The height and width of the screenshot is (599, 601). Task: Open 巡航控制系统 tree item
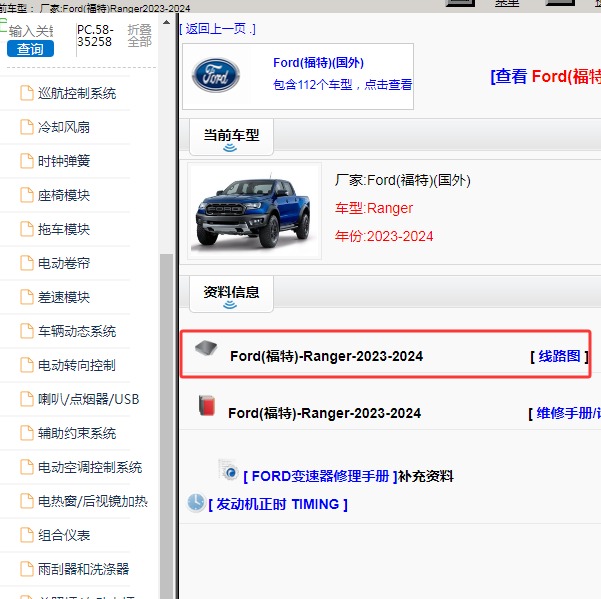tap(77, 93)
